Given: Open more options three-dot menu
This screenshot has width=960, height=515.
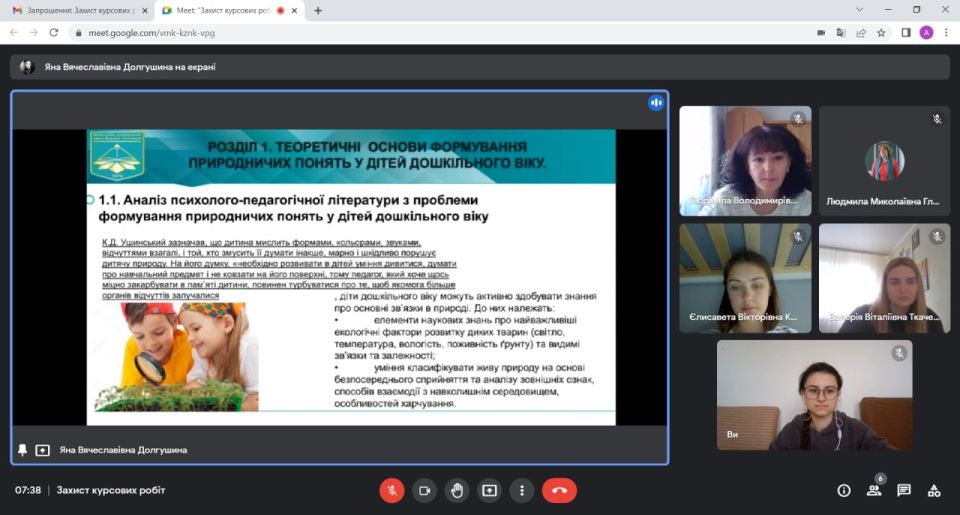Looking at the screenshot, I should (x=521, y=490).
